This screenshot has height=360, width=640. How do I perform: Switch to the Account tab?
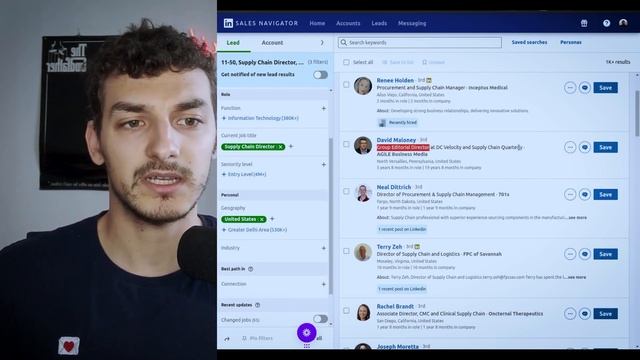click(x=272, y=43)
